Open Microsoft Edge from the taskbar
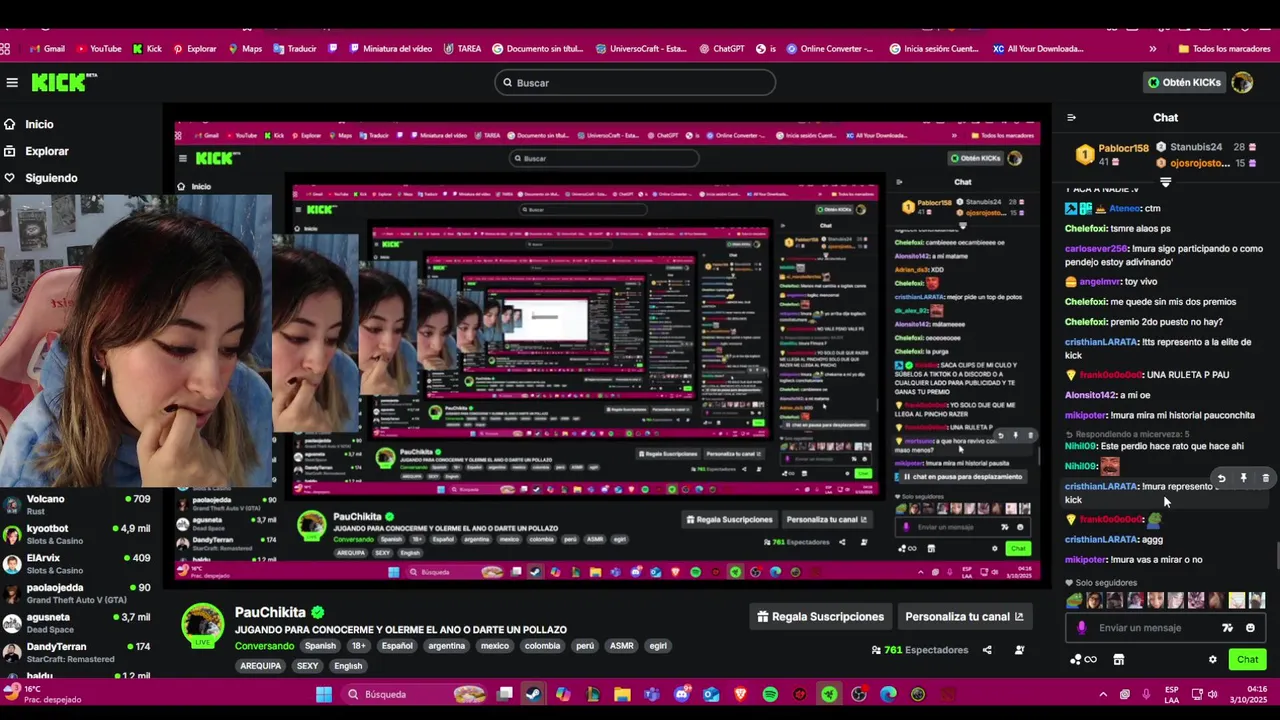The height and width of the screenshot is (720, 1280). coord(888,694)
